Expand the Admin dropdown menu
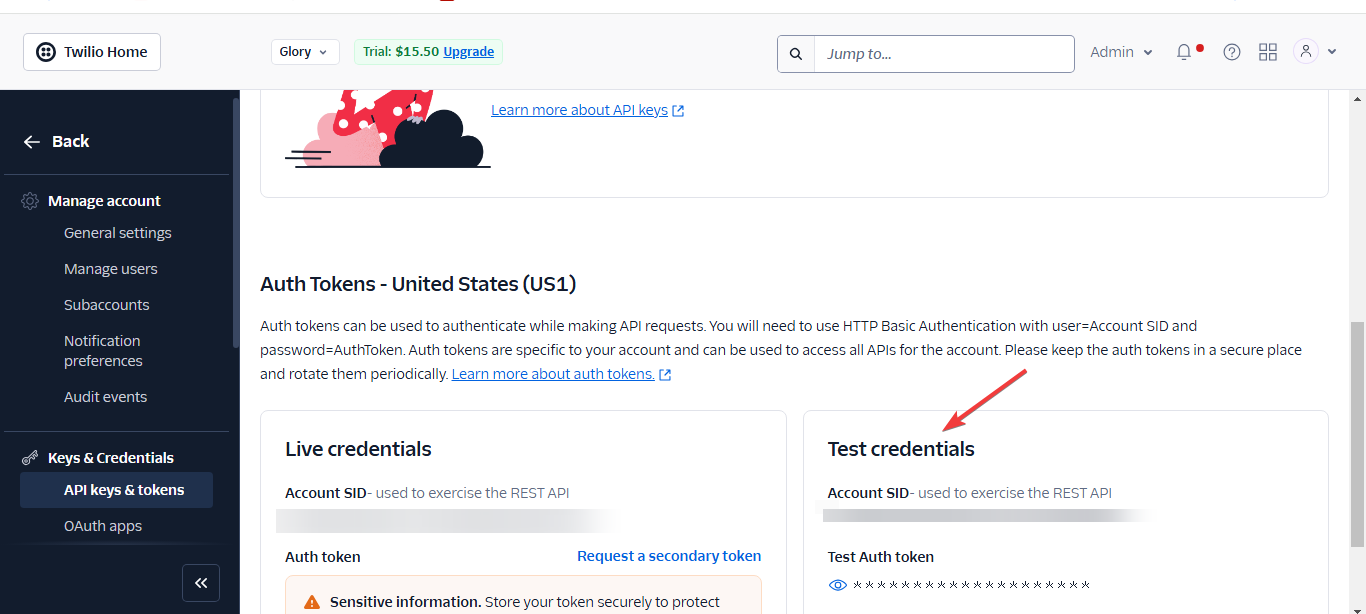 1121,52
